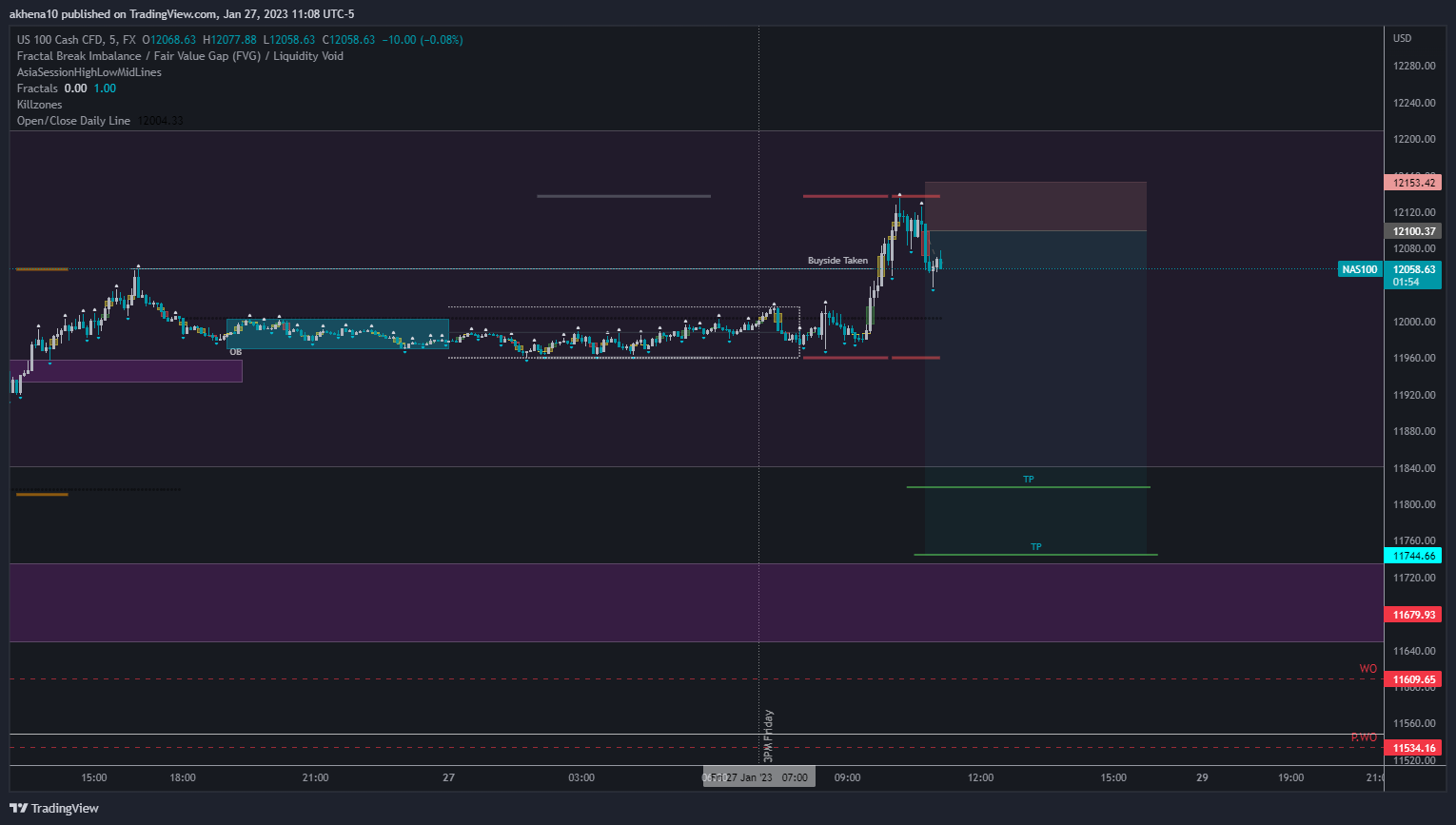Select the 29 date axis label
The height and width of the screenshot is (825, 1456).
pyautogui.click(x=1202, y=777)
